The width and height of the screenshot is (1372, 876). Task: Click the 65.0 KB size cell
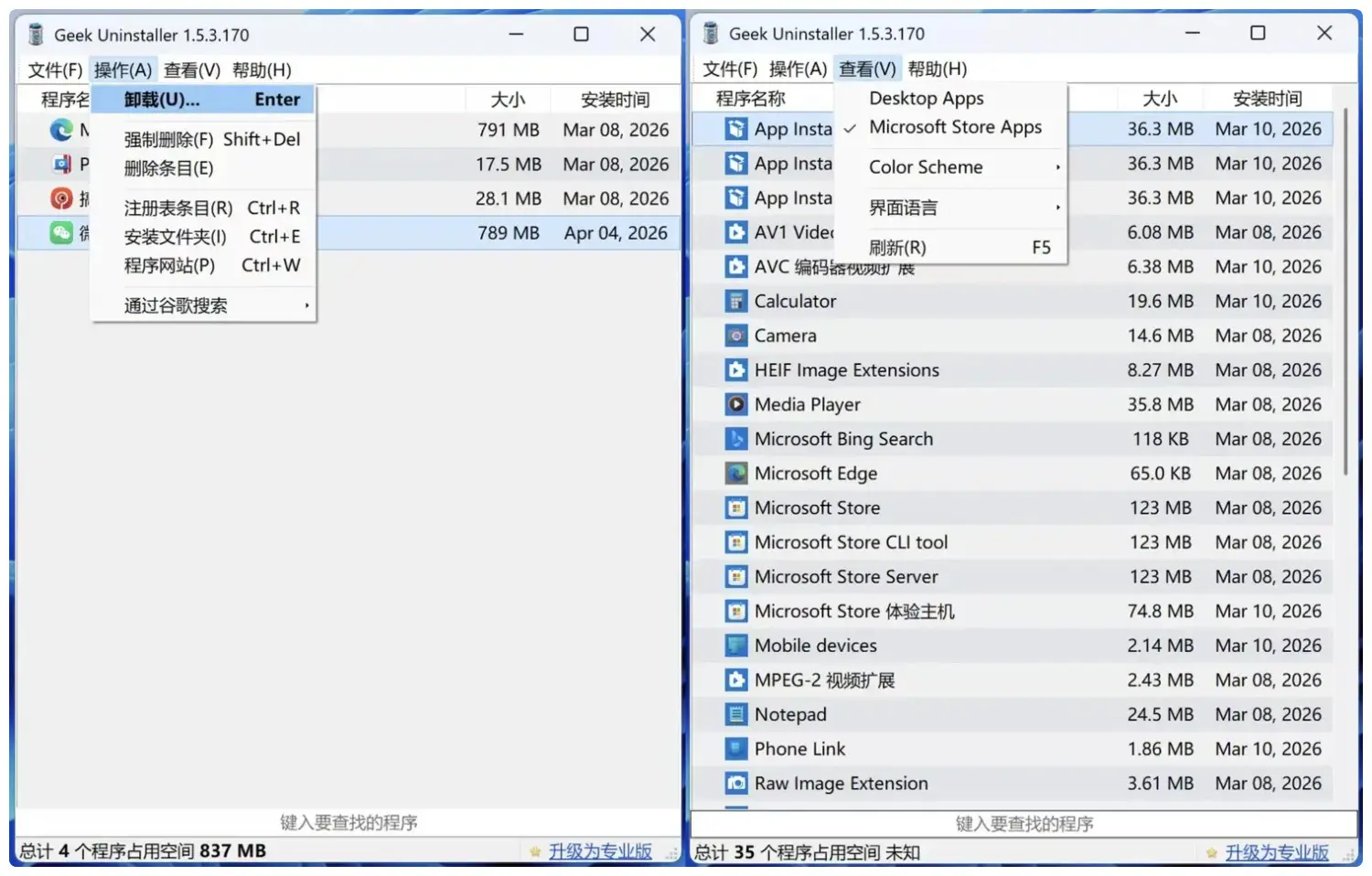click(1160, 474)
